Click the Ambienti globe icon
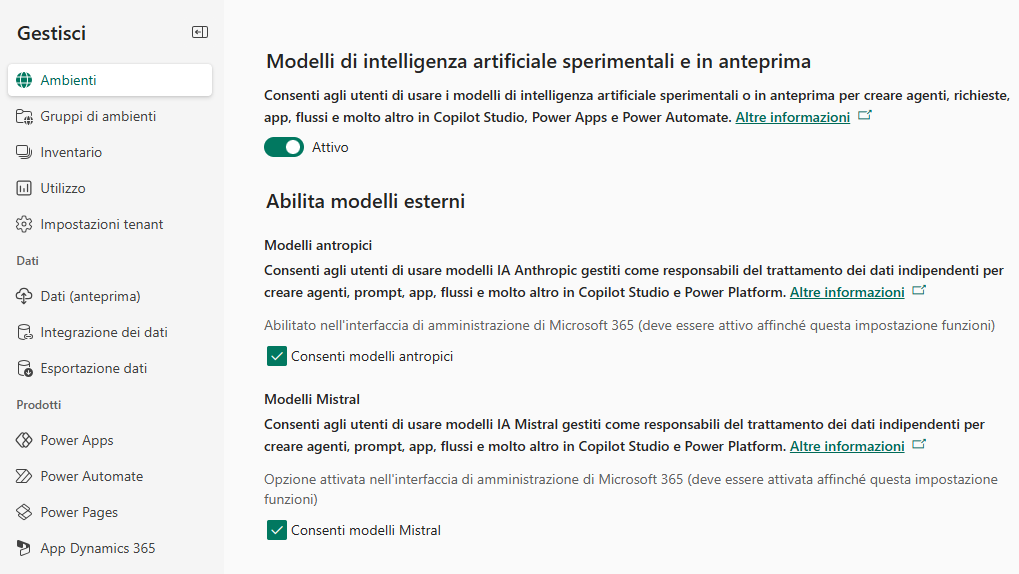1019x574 pixels. [x=24, y=80]
